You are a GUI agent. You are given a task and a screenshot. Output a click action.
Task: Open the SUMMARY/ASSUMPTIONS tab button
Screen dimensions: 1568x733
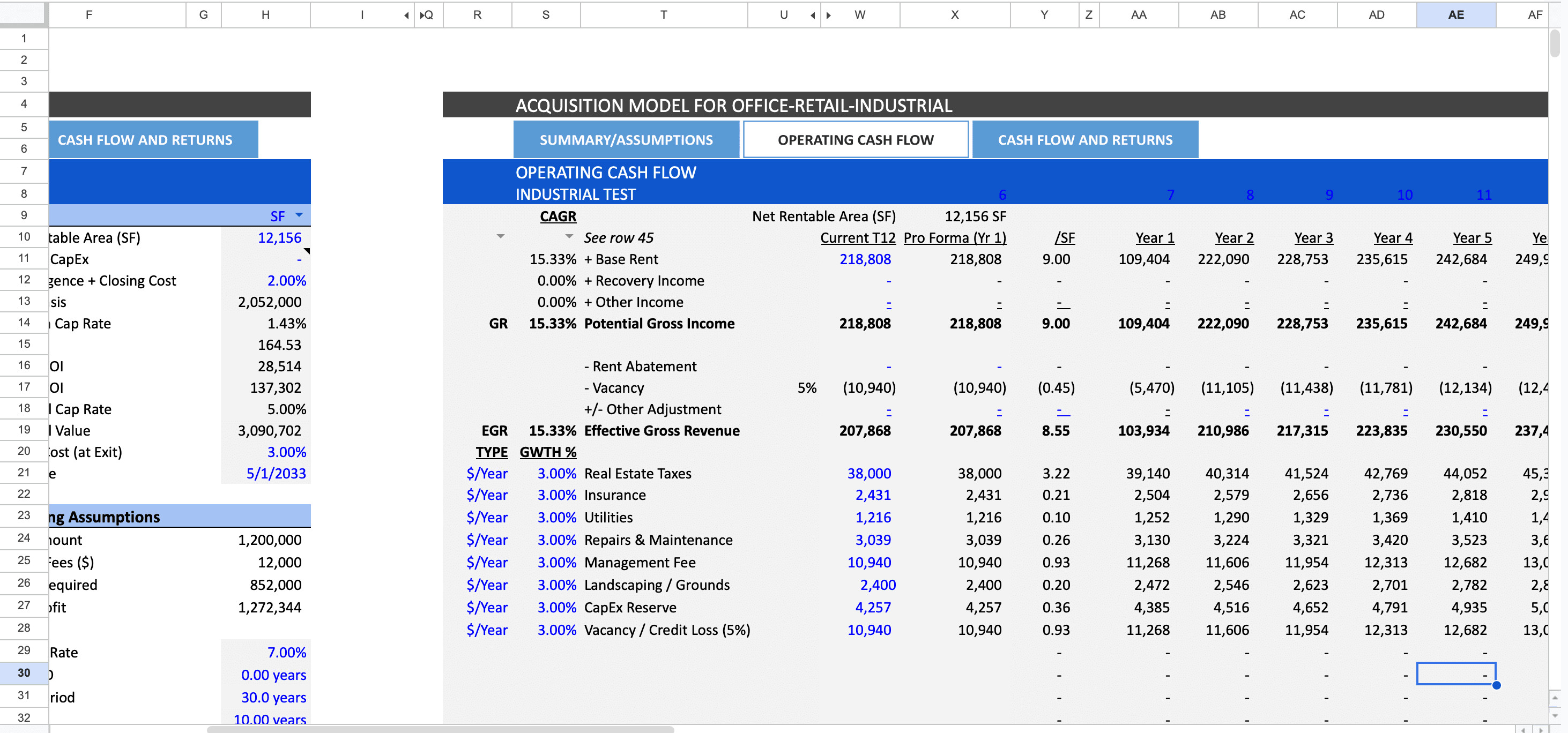(626, 140)
